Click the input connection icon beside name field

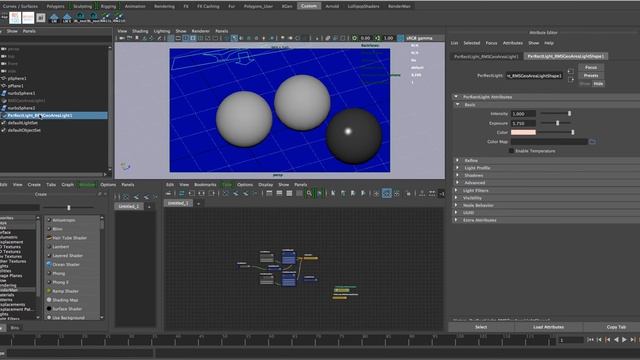[x=571, y=71]
